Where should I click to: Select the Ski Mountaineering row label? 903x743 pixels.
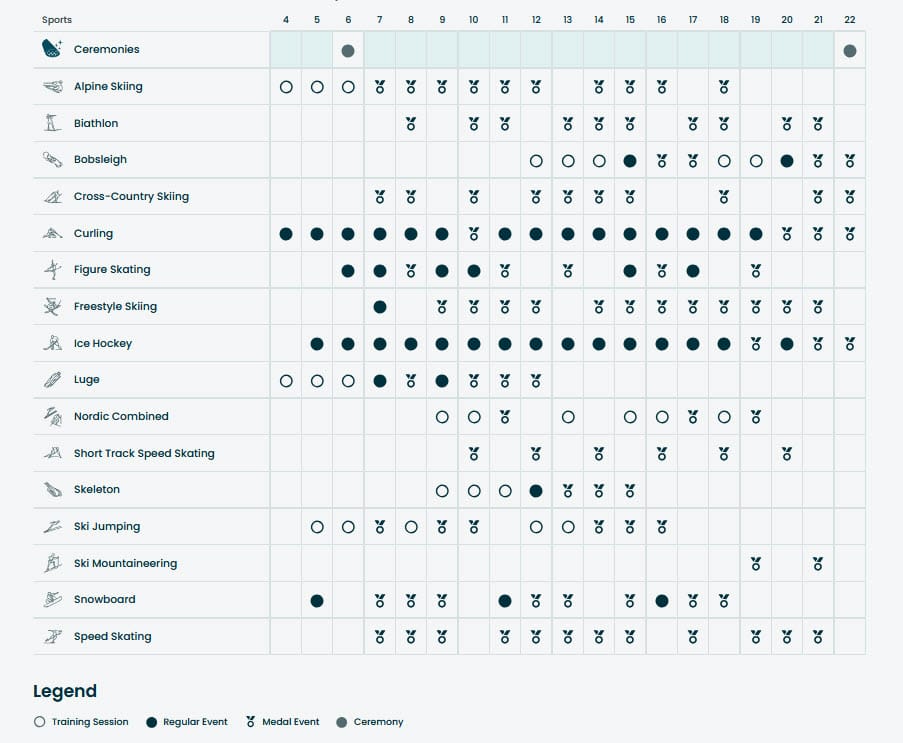125,564
